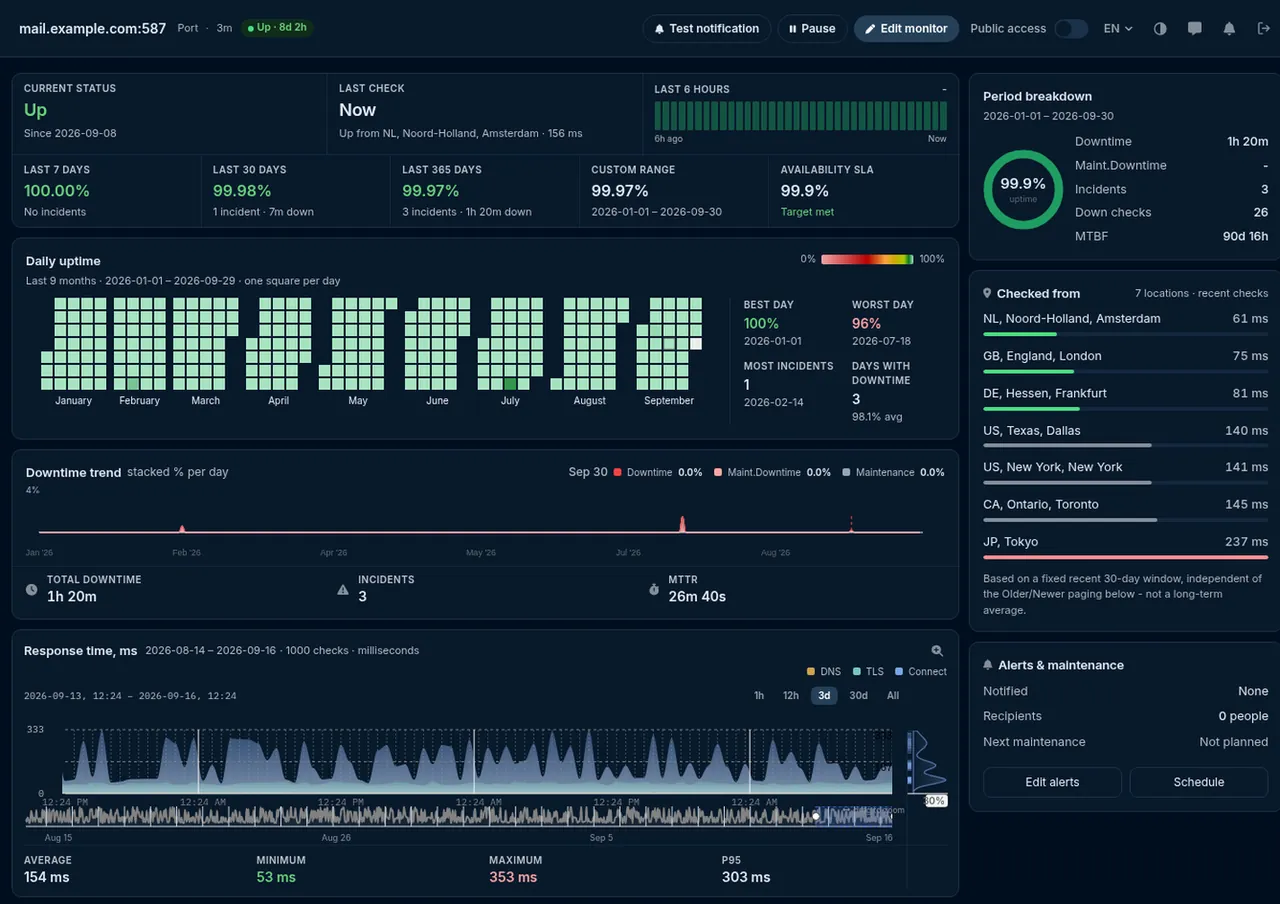
Task: Click the Maximum '353 ms' value
Action: [513, 877]
